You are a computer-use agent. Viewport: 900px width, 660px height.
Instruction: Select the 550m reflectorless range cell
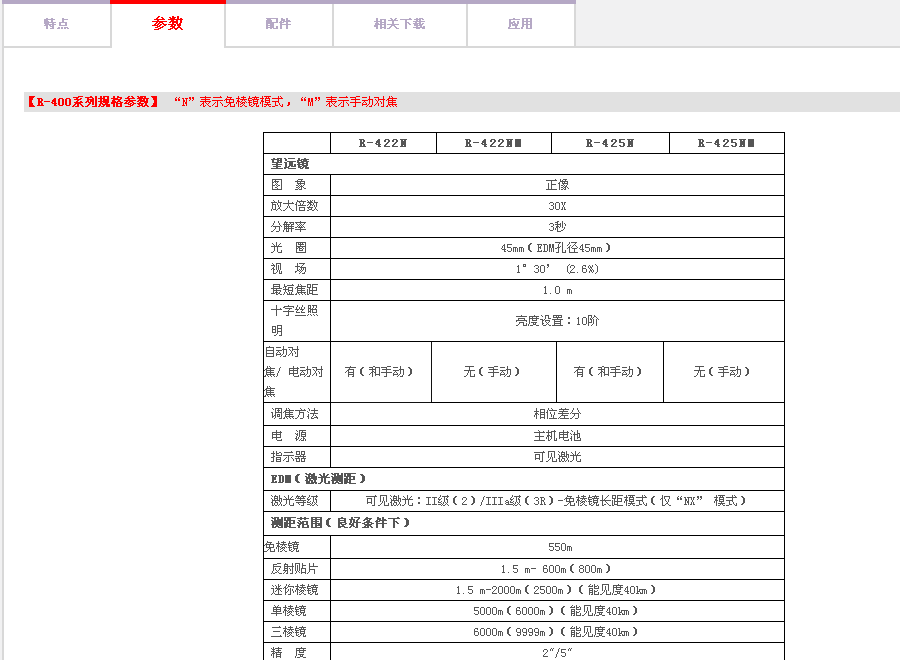(559, 547)
